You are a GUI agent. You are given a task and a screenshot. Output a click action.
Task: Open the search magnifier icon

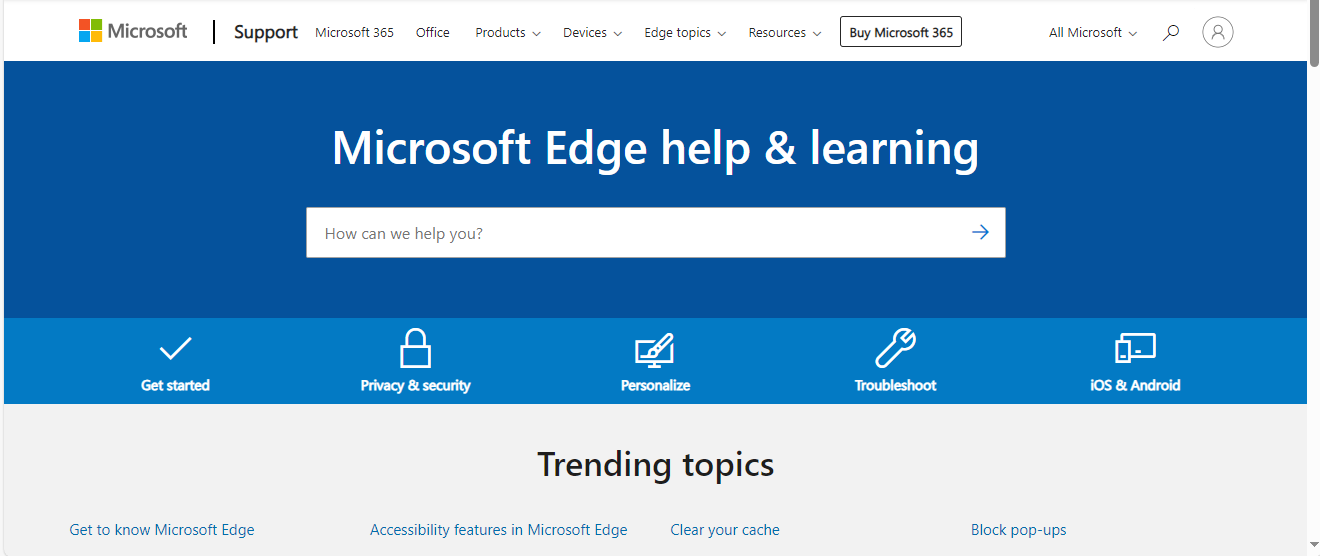(x=1171, y=33)
